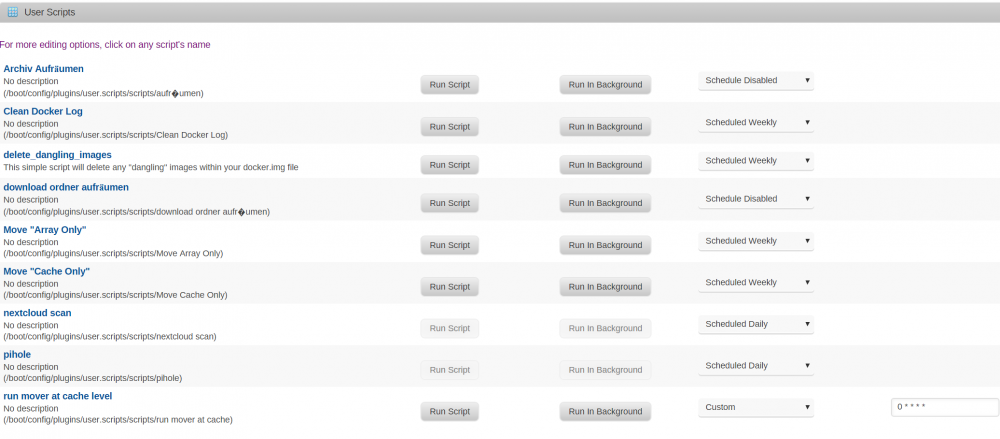Click the custom cron field showing 0 * * * *
Viewport: 1000px width, 439px height.
coord(945,407)
